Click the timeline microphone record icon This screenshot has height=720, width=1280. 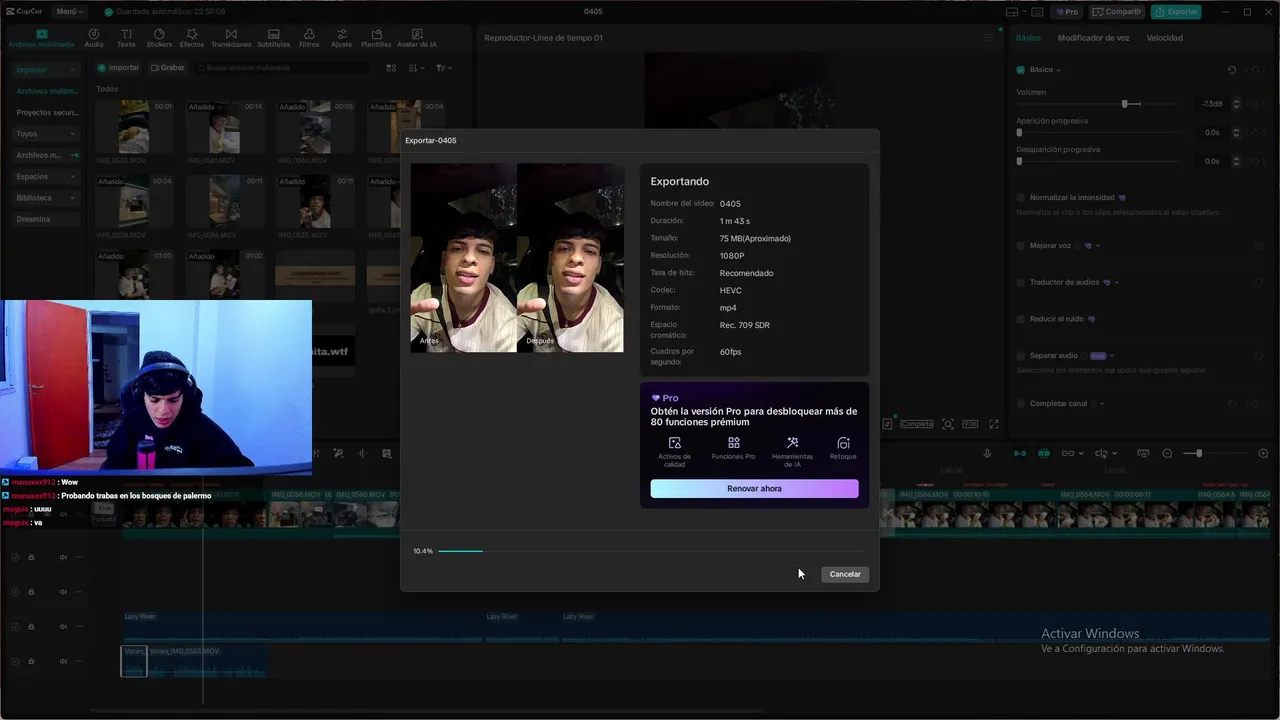(987, 453)
